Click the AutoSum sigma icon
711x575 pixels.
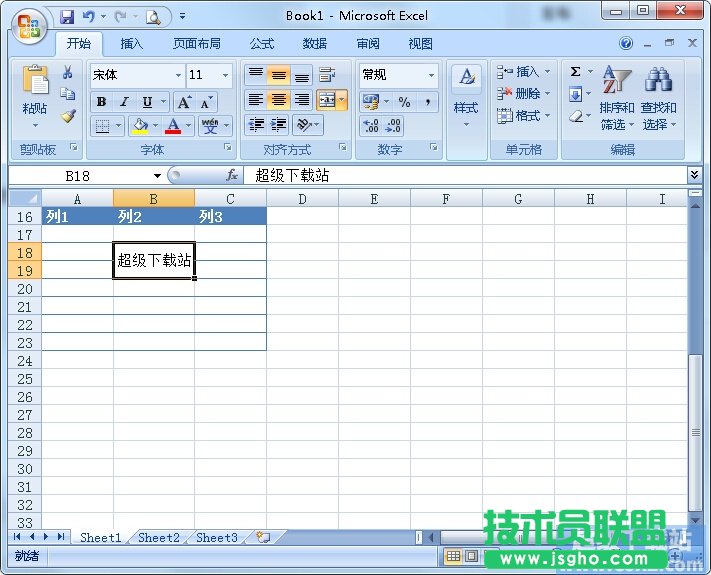coord(575,72)
